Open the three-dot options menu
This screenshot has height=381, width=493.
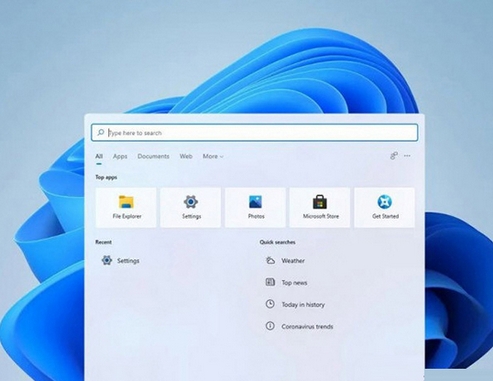click(x=407, y=156)
